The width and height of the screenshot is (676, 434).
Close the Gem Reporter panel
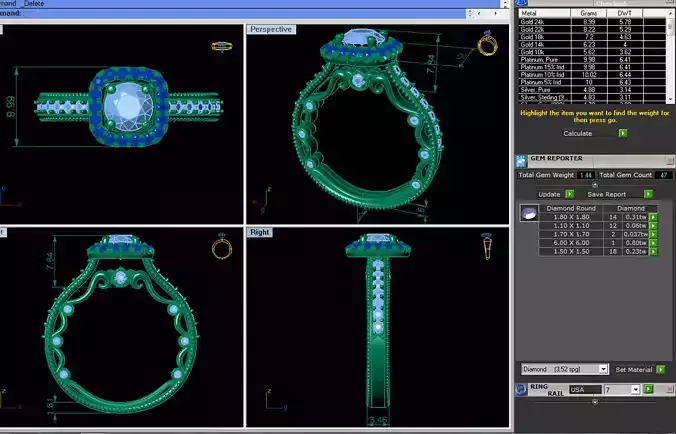(670, 160)
